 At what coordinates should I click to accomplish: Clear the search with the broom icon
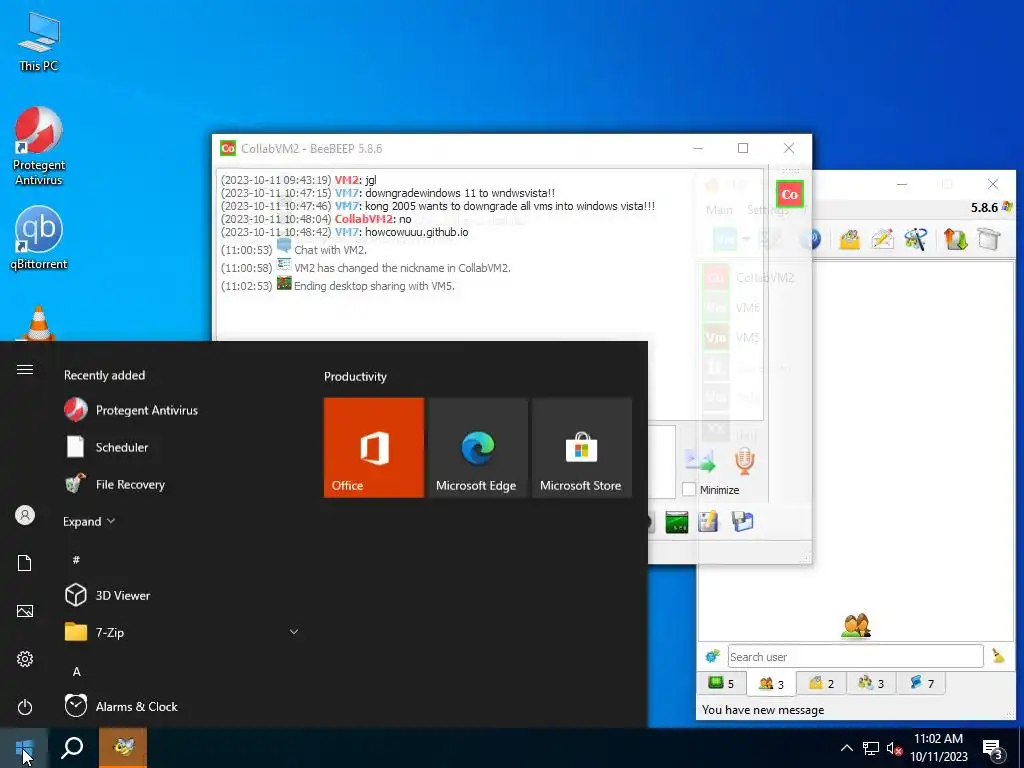pyautogui.click(x=998, y=656)
